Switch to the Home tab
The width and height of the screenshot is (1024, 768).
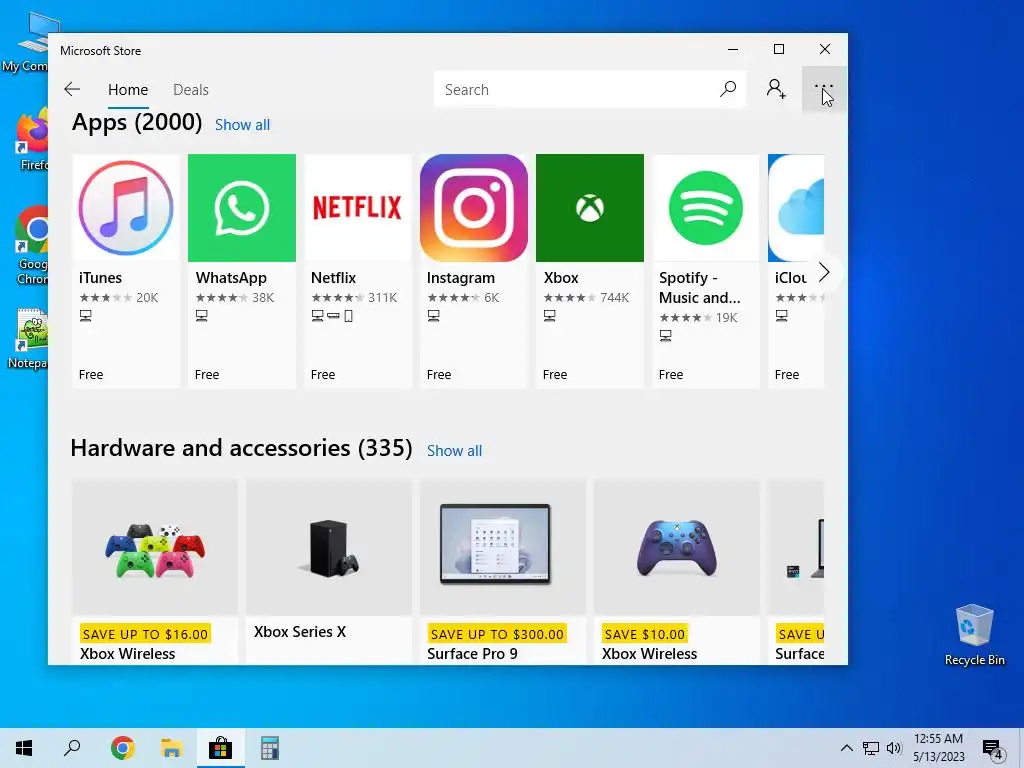tap(128, 89)
